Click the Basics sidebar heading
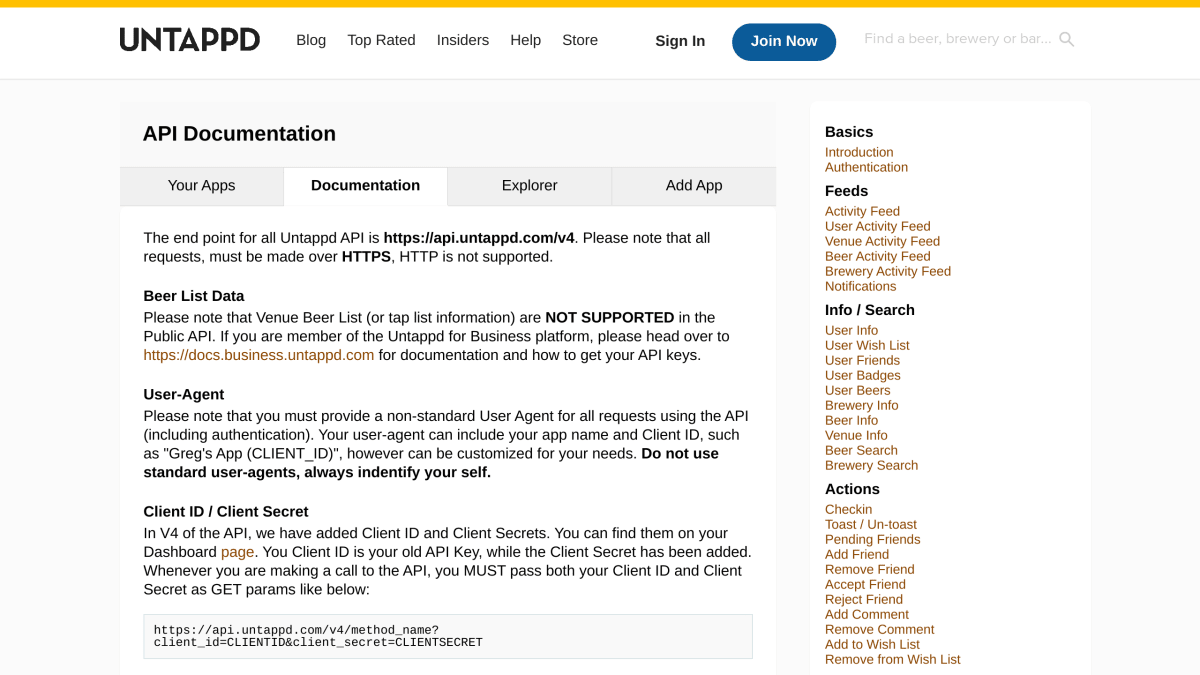 click(x=849, y=132)
